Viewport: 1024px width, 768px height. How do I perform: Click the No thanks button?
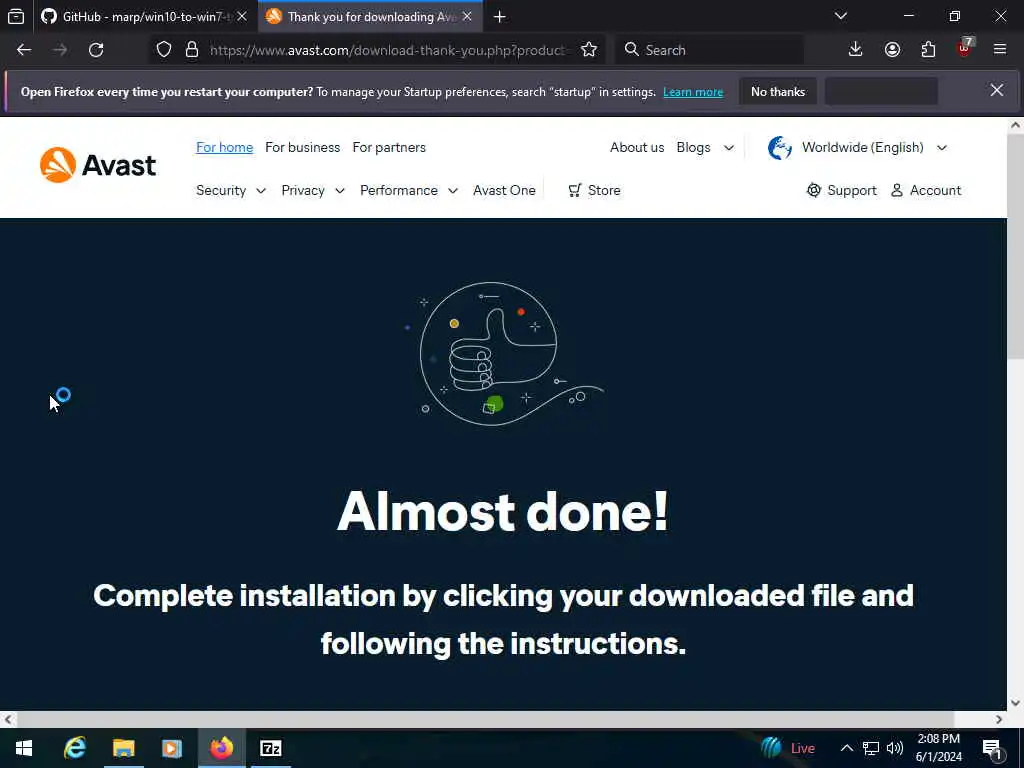778,91
